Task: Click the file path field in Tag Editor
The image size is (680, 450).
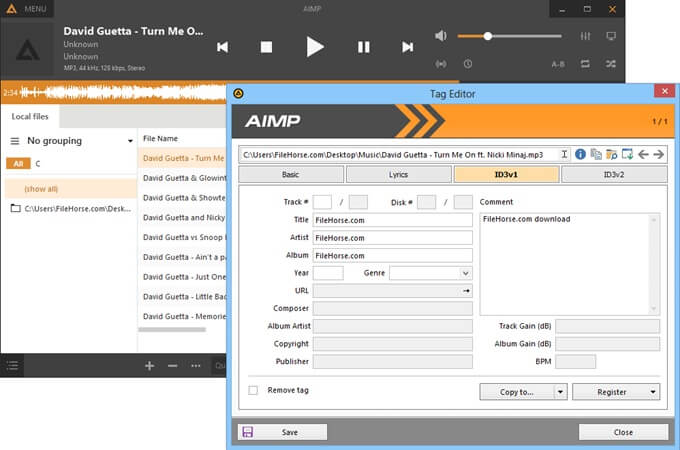Action: (399, 155)
